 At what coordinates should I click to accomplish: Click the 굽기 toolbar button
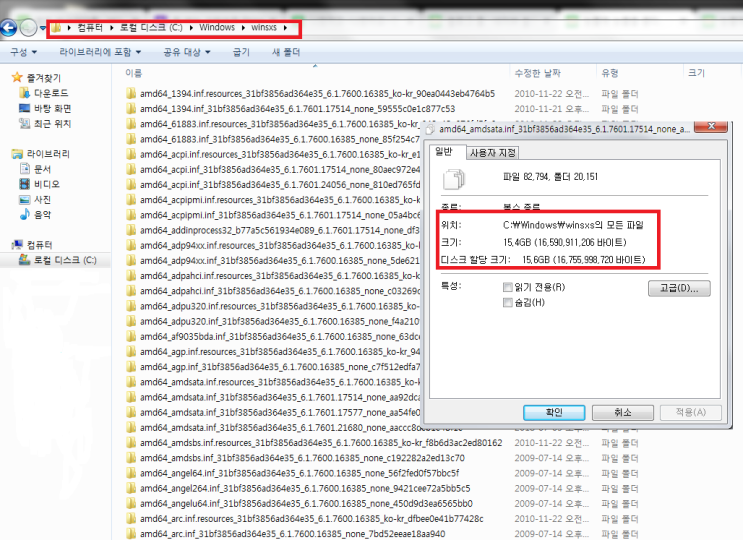pyautogui.click(x=241, y=52)
